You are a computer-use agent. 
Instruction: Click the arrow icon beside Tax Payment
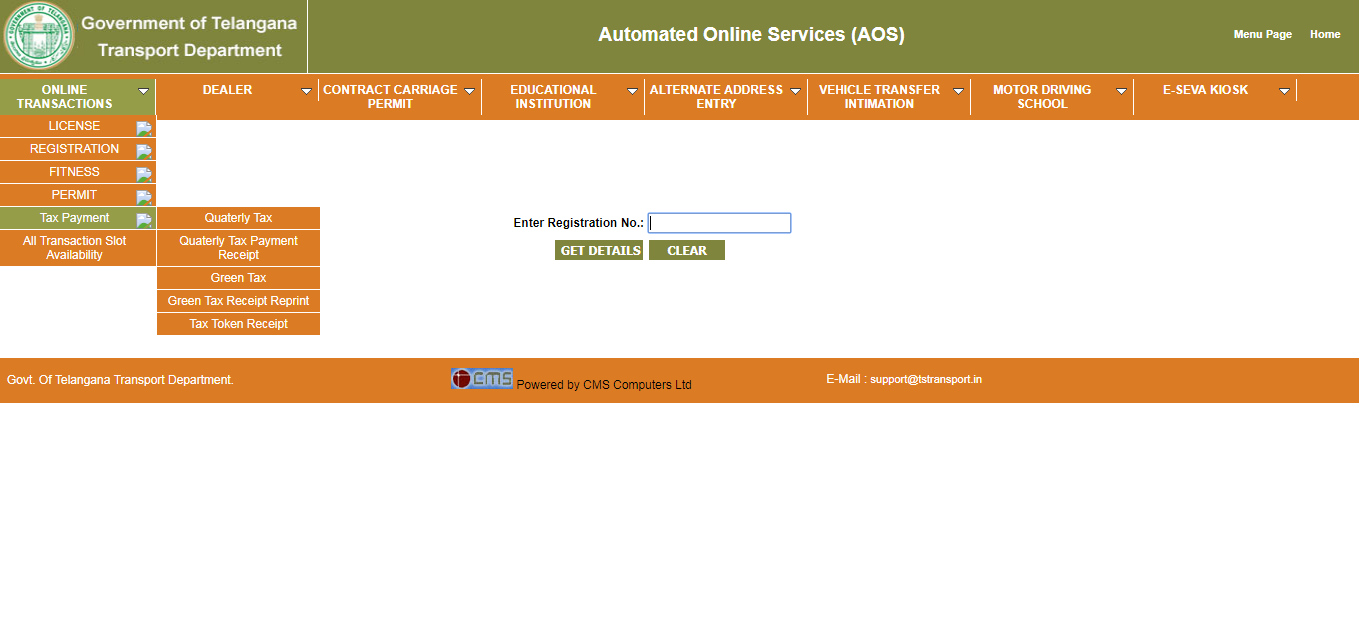pos(144,220)
